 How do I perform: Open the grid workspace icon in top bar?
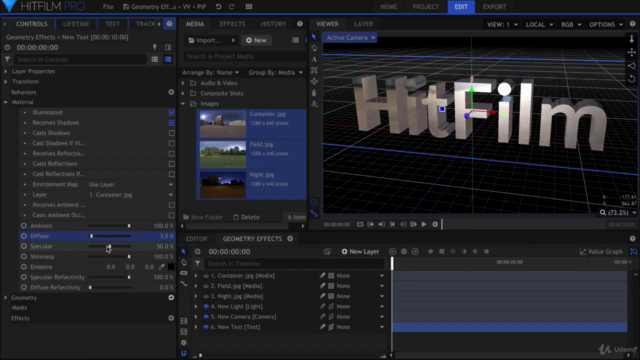coord(249,7)
